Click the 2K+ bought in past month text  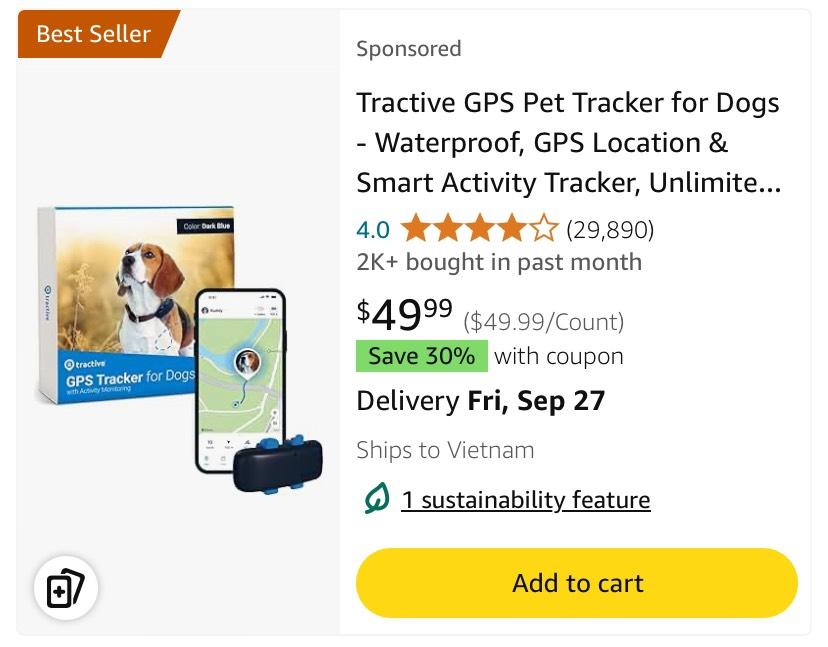(499, 263)
